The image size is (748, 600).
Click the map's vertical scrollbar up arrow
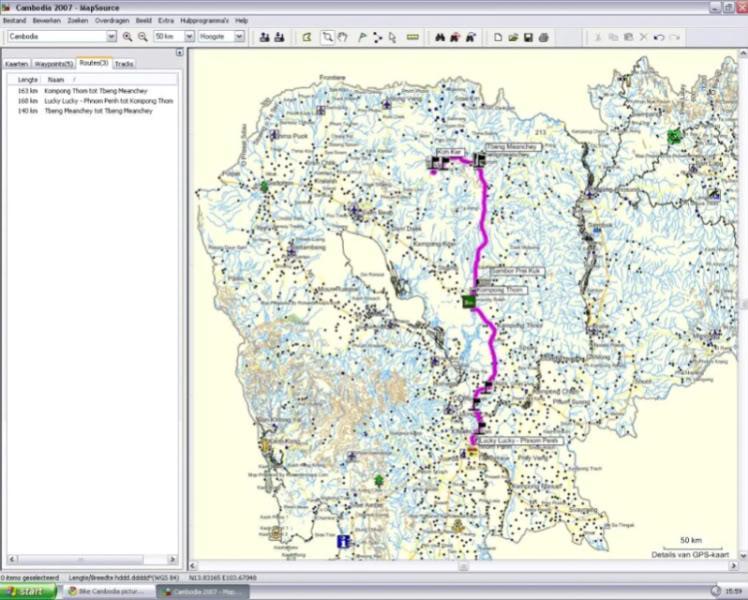click(x=743, y=53)
